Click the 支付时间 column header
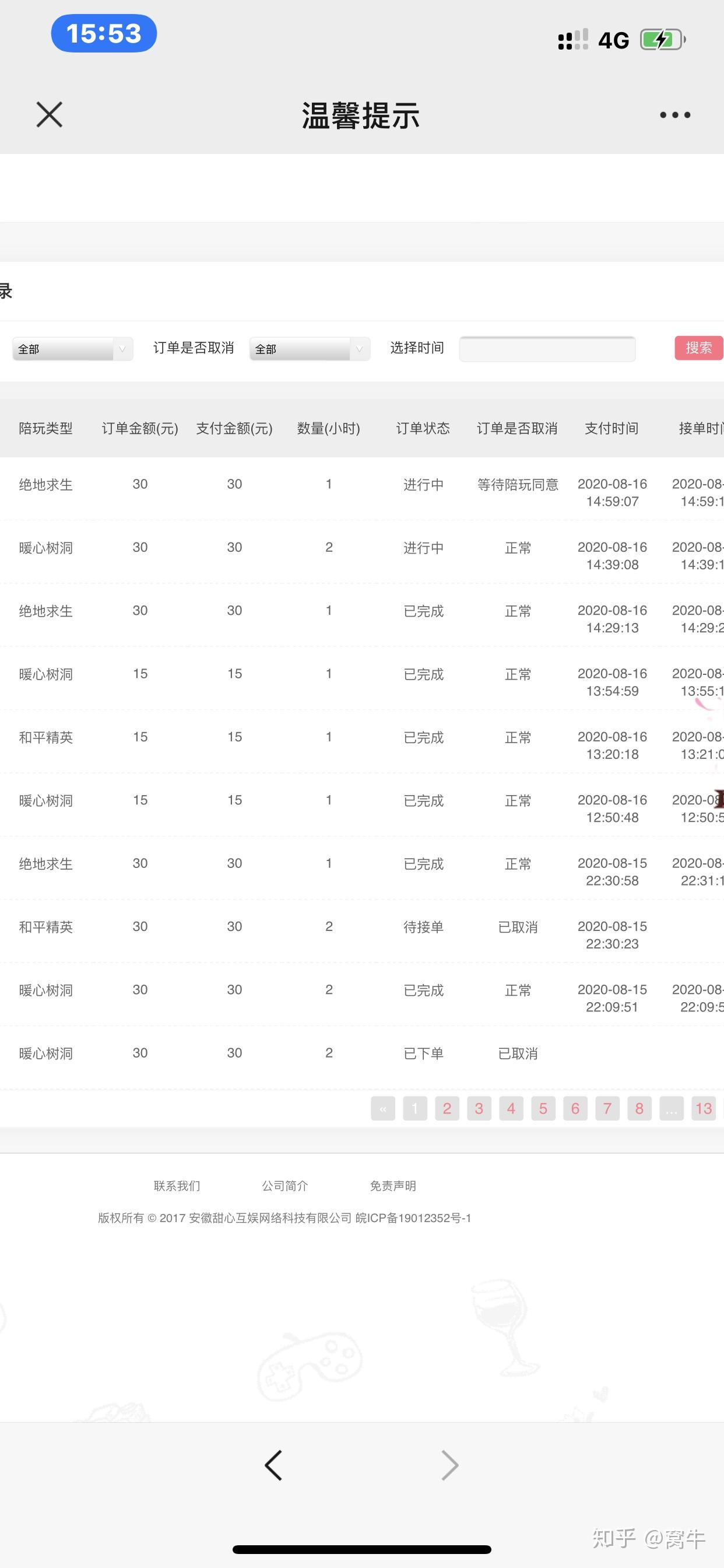This screenshot has height=1568, width=724. point(611,429)
